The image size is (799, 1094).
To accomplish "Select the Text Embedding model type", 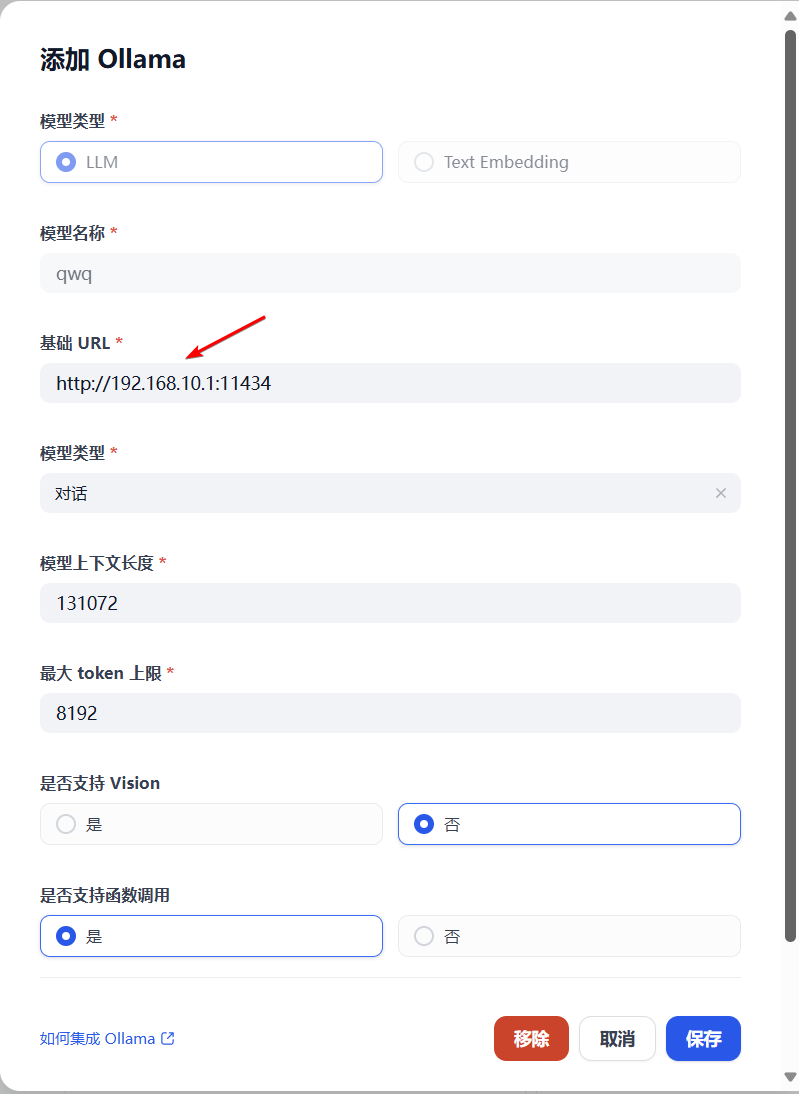I will click(x=569, y=162).
